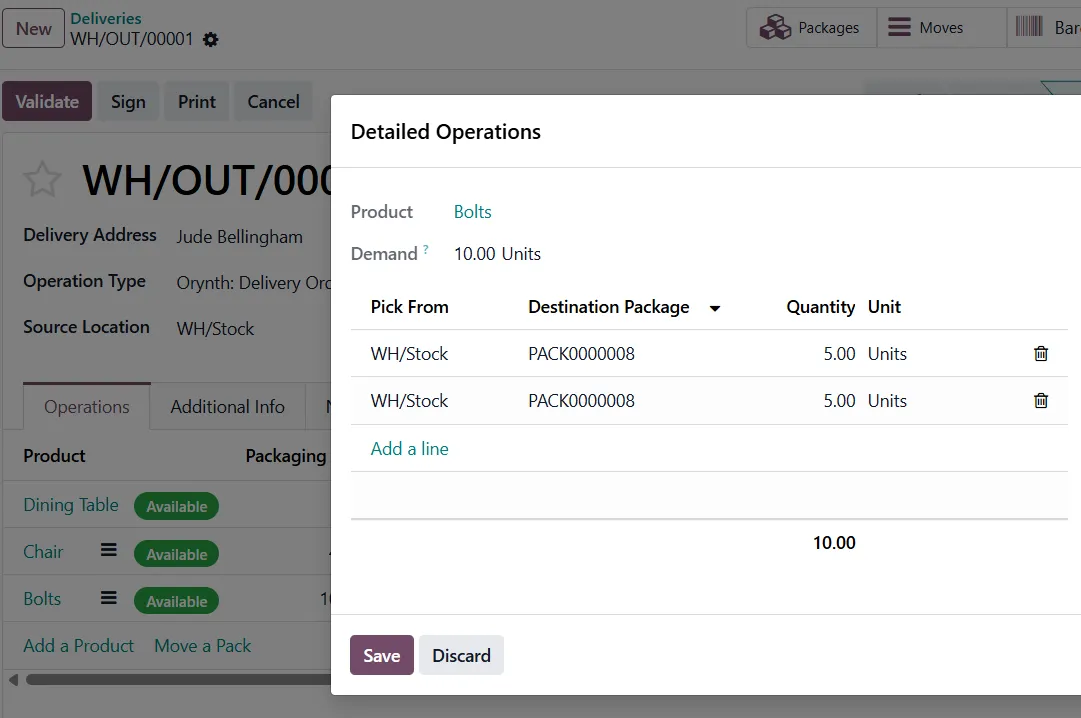This screenshot has height=718, width=1081.
Task: Edit the first row quantity 5.00
Action: tap(839, 354)
